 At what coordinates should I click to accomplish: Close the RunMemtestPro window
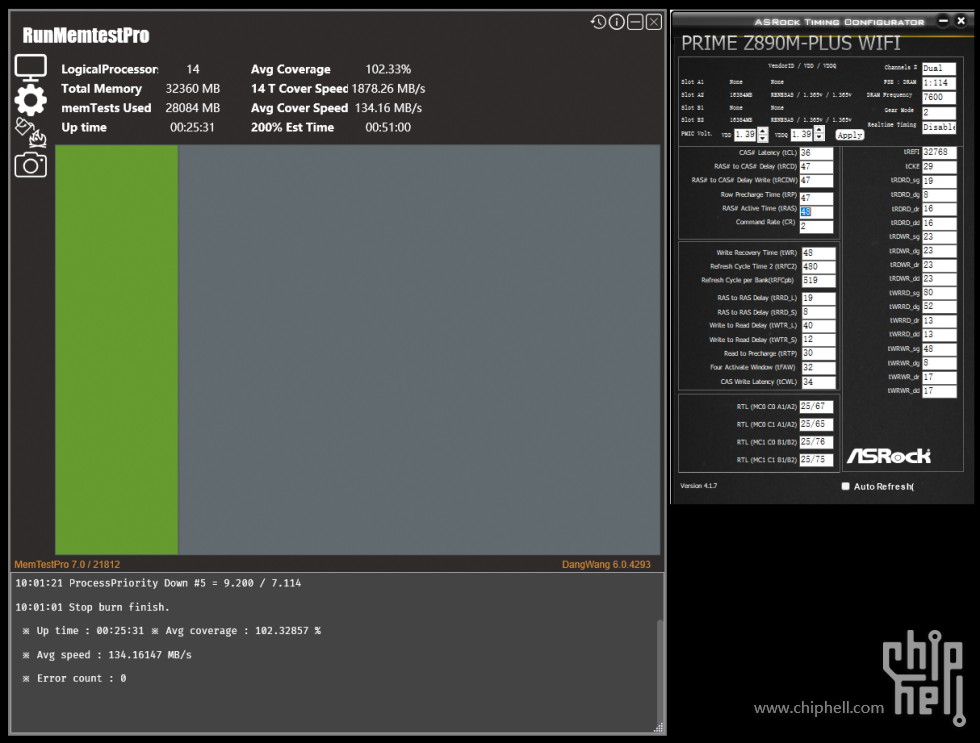[x=654, y=22]
